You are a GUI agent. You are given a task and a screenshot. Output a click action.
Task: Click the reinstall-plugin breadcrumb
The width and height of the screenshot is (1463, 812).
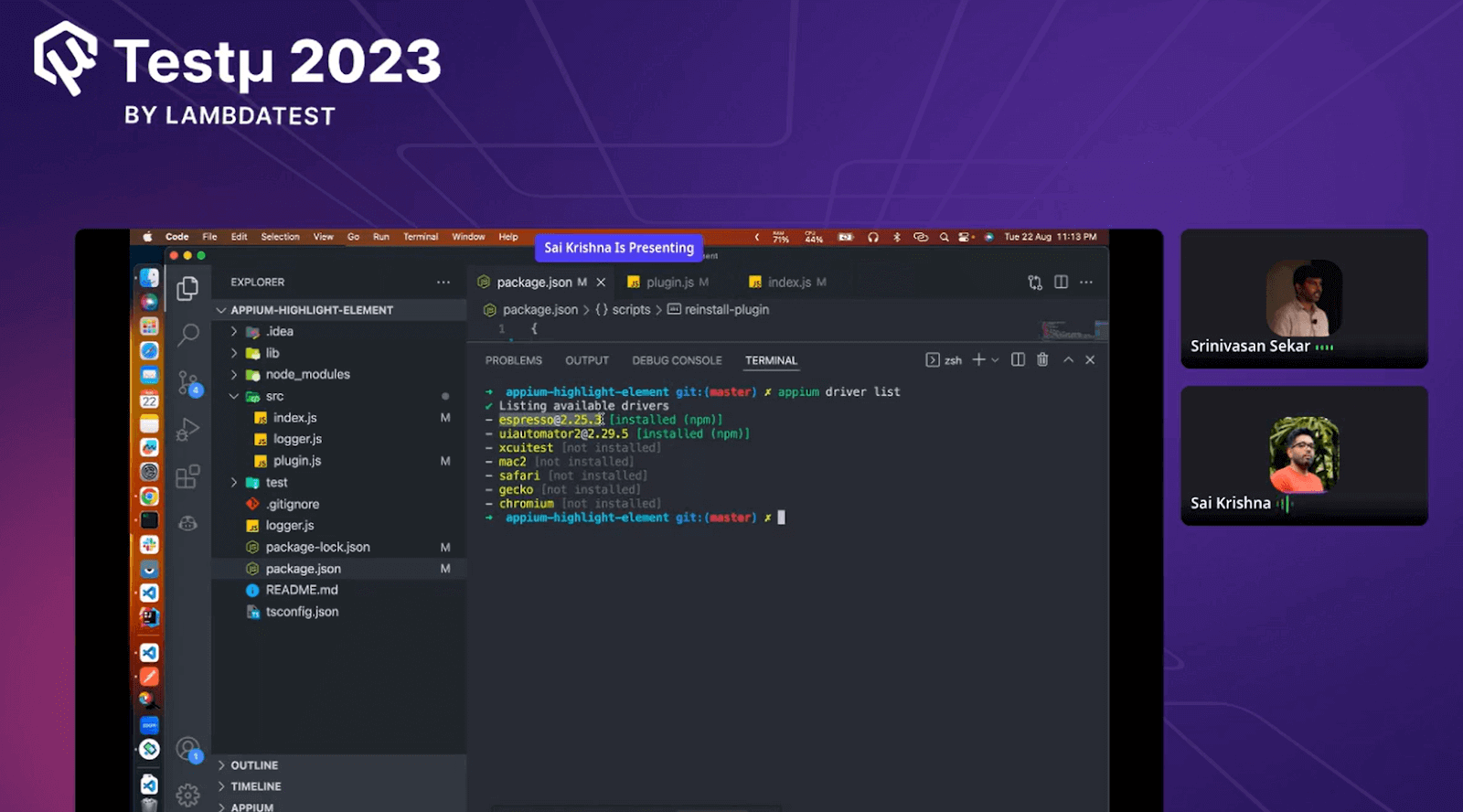726,310
